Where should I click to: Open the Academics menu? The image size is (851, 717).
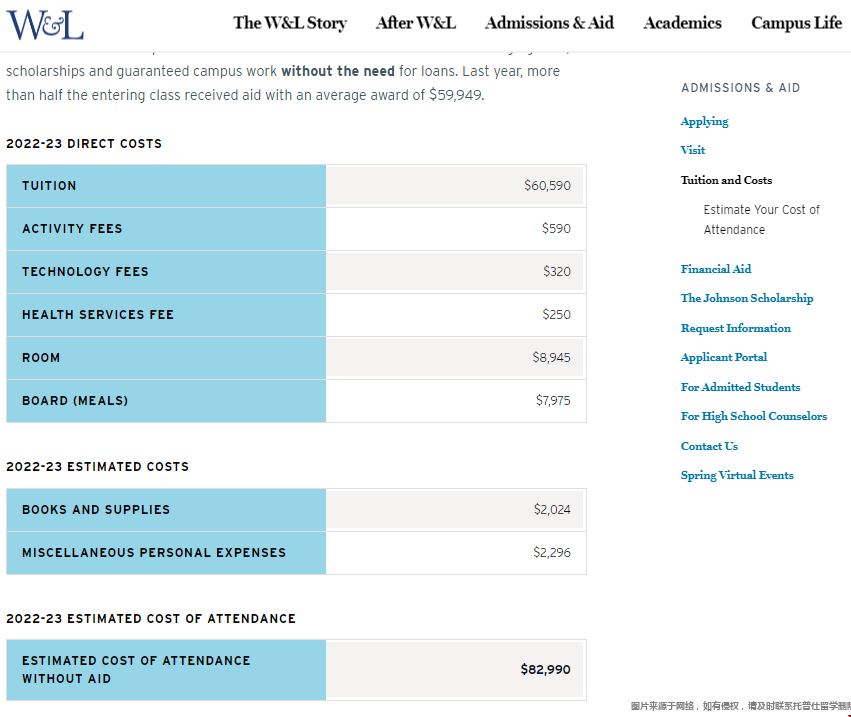point(682,23)
